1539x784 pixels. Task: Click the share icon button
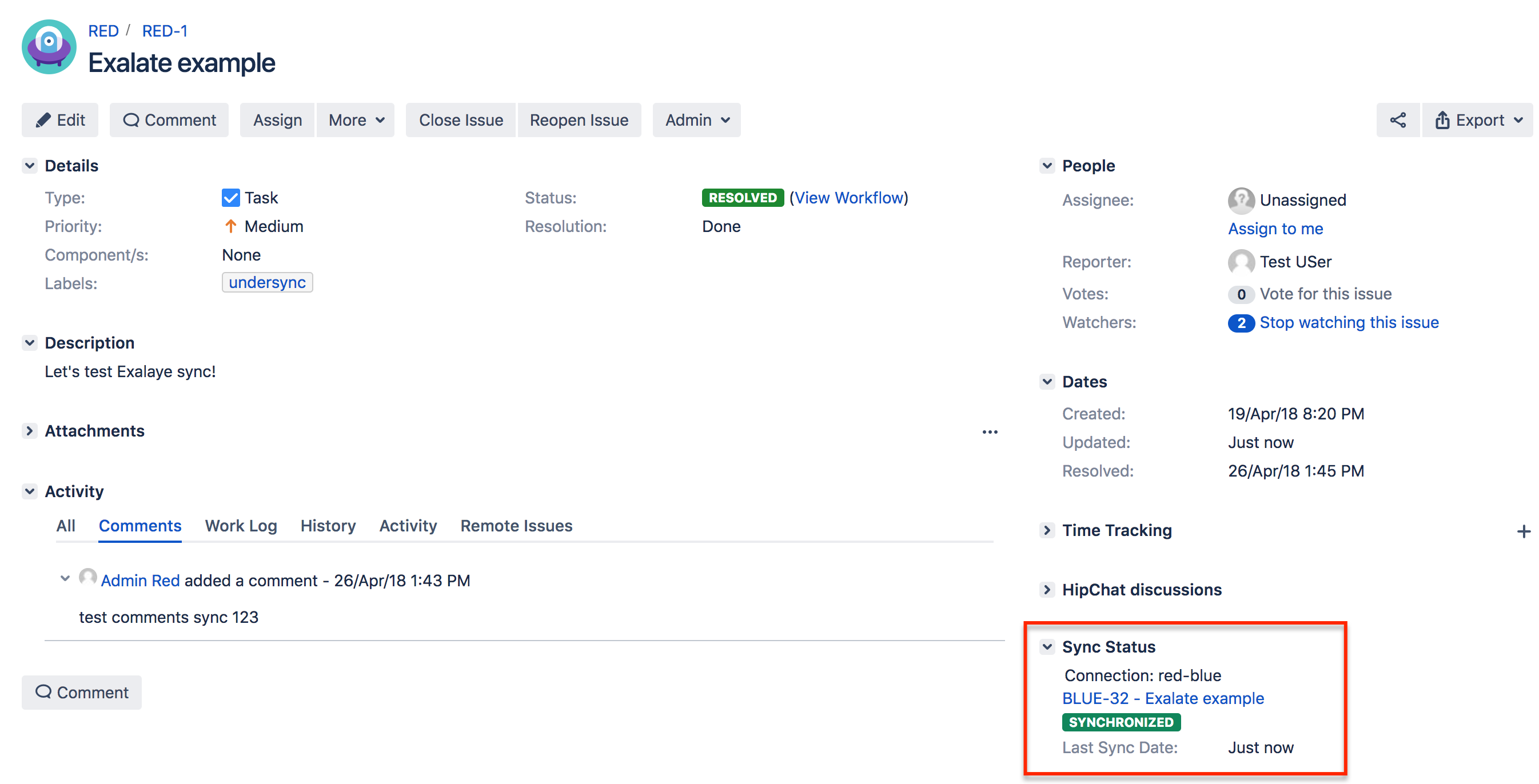click(x=1397, y=120)
